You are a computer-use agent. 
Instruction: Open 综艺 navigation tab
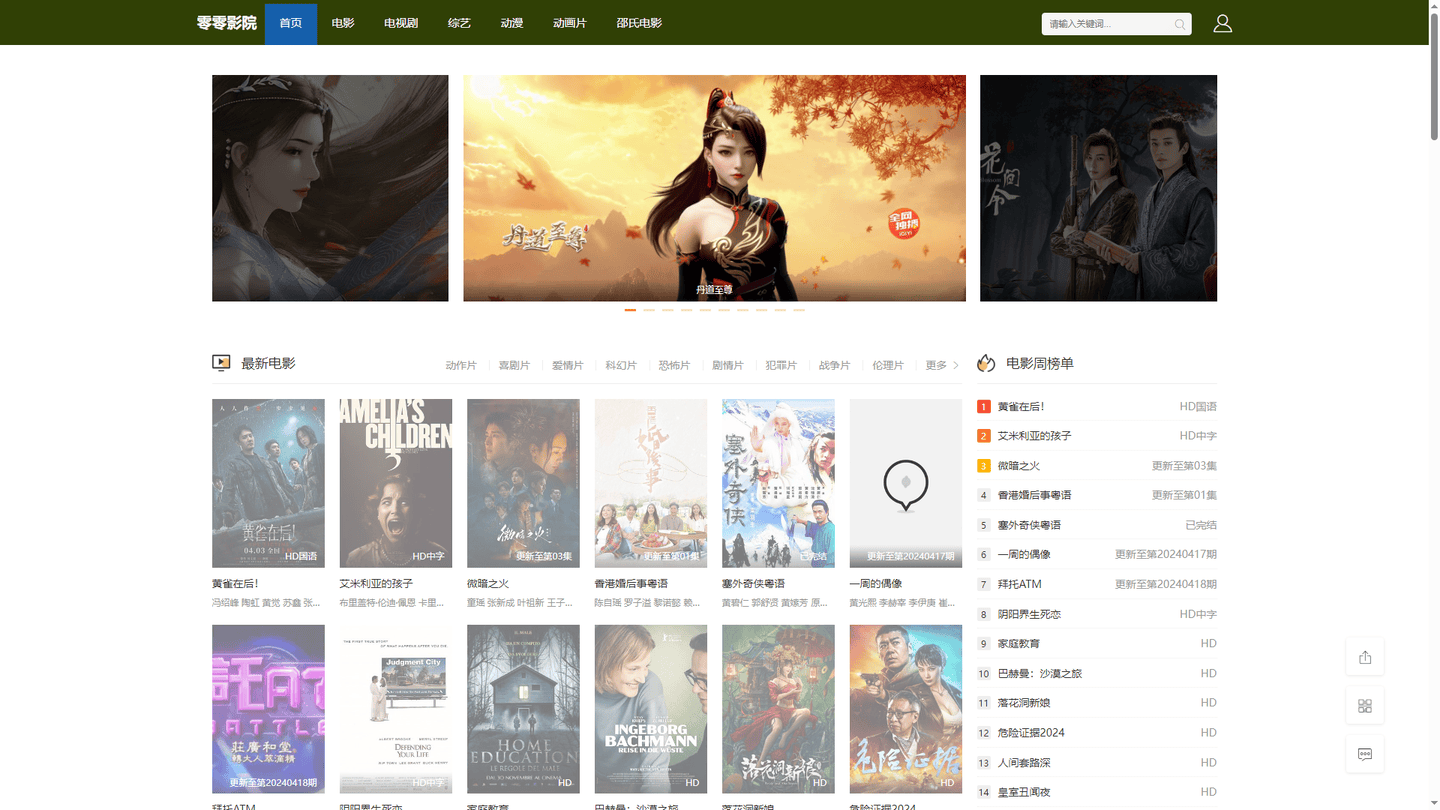(x=459, y=23)
